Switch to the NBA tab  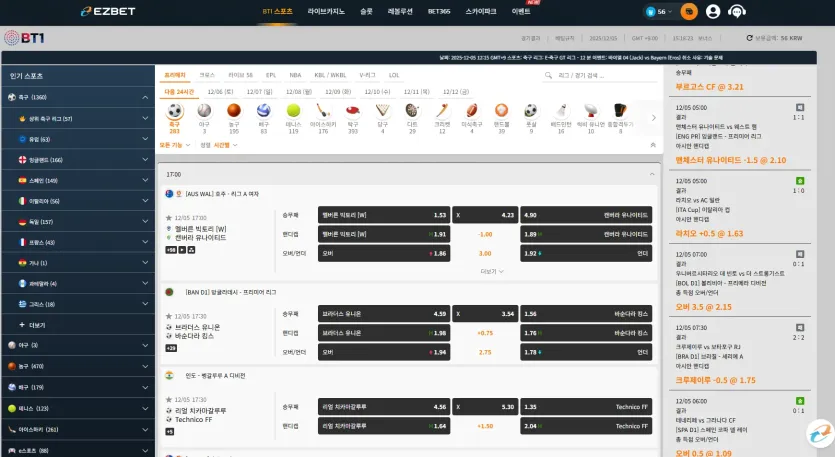coord(295,75)
